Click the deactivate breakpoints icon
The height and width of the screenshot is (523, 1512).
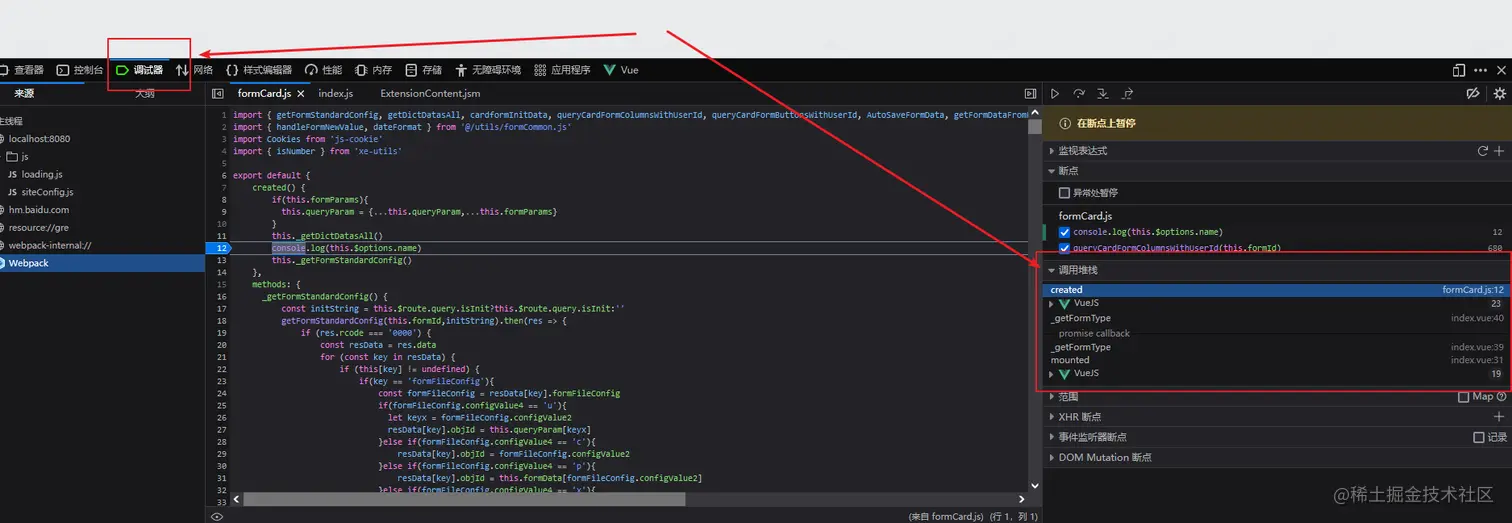click(1473, 93)
